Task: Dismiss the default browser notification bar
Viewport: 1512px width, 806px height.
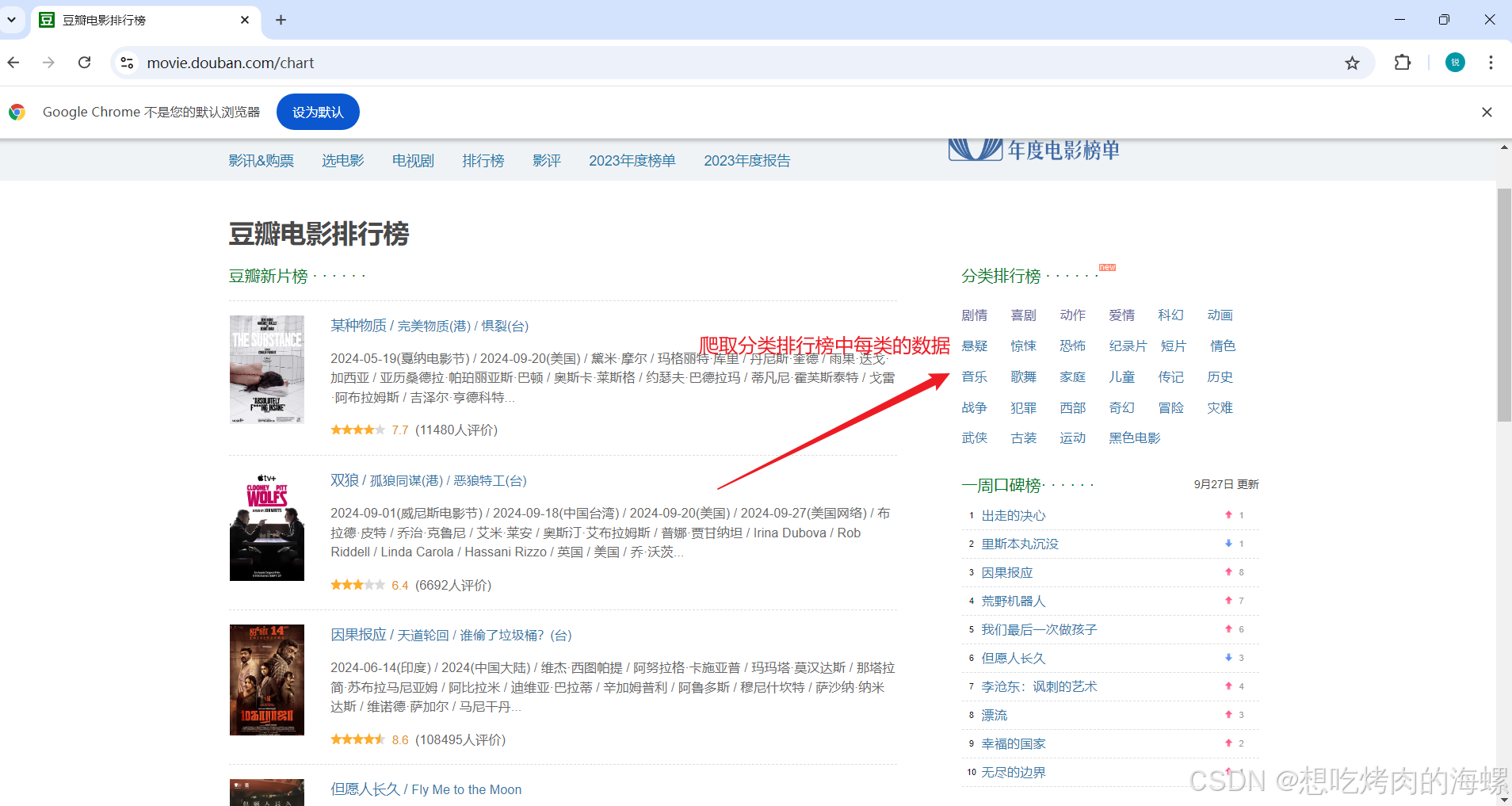Action: [x=1487, y=113]
